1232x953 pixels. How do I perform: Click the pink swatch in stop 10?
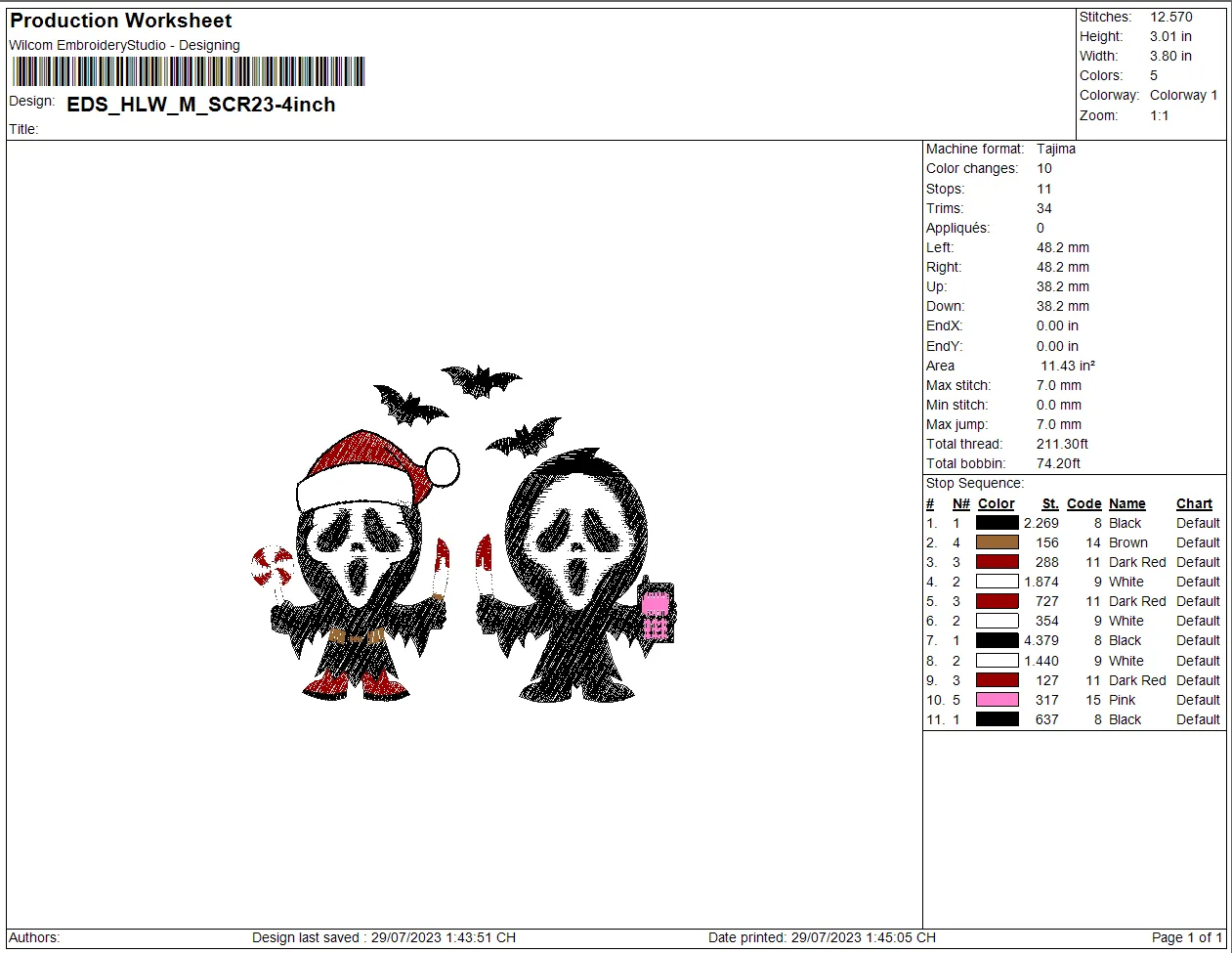(998, 700)
